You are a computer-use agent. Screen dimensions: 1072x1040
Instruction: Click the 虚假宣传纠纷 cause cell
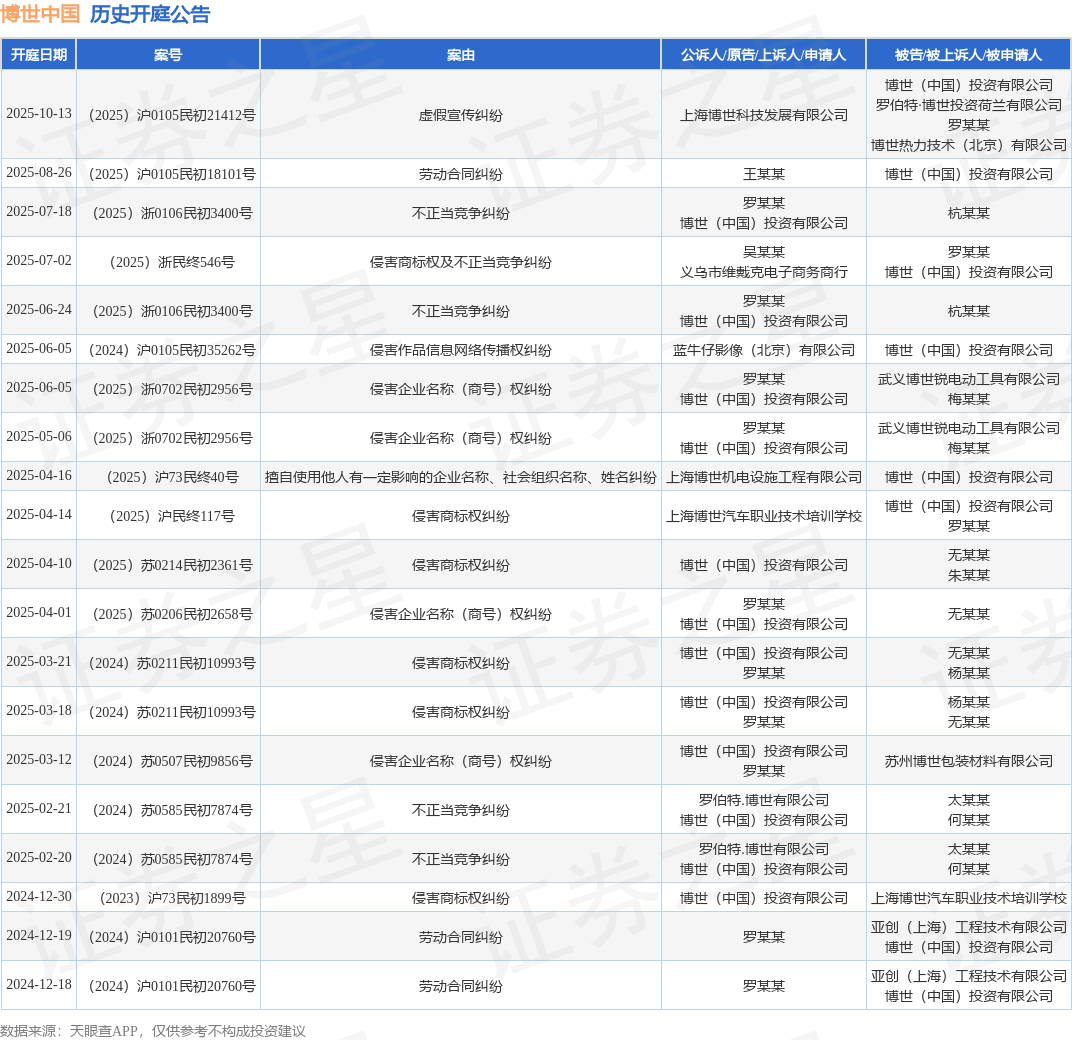pyautogui.click(x=461, y=115)
